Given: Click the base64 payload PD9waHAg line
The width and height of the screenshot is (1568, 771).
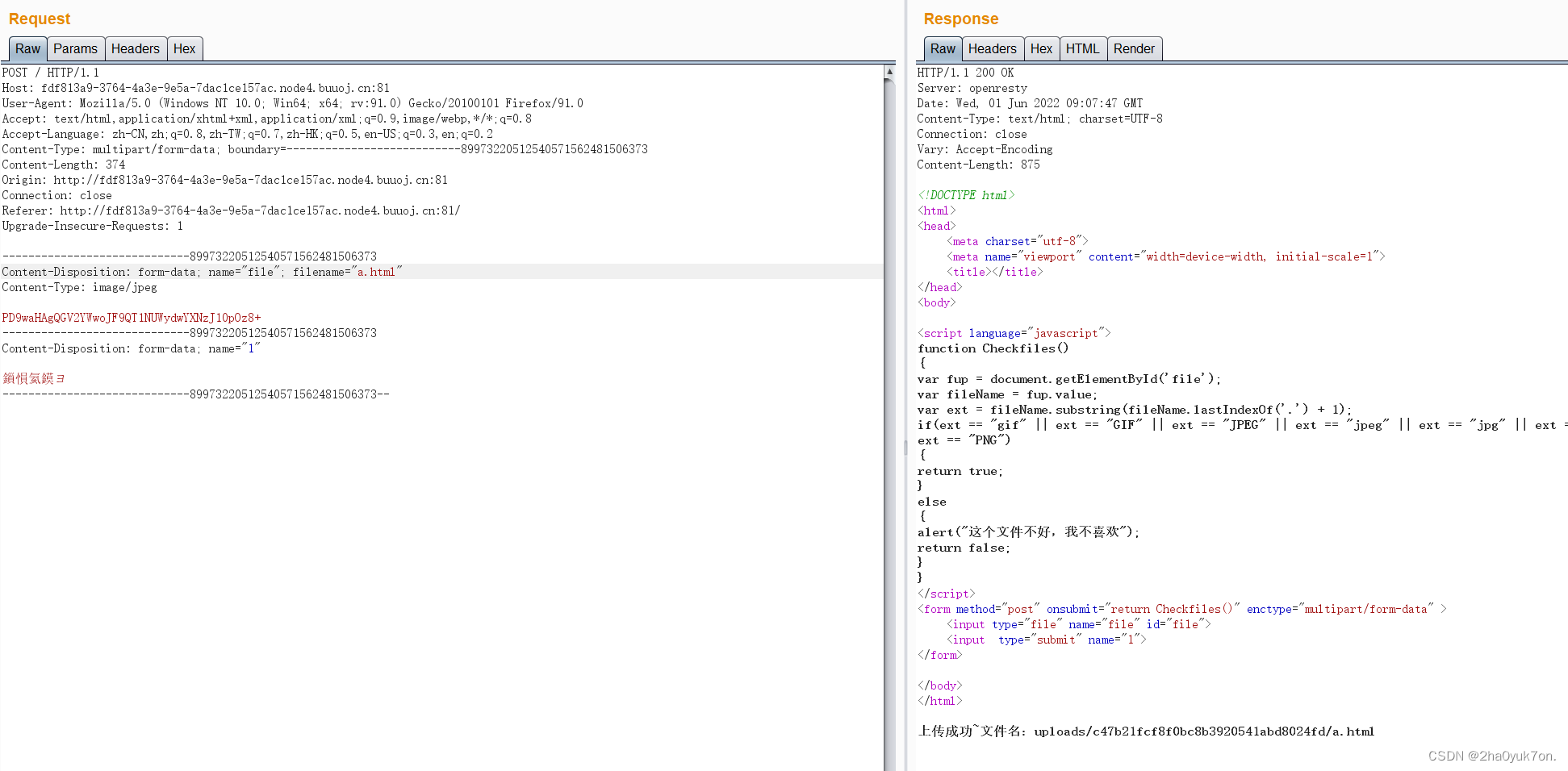Looking at the screenshot, I should 131,318.
